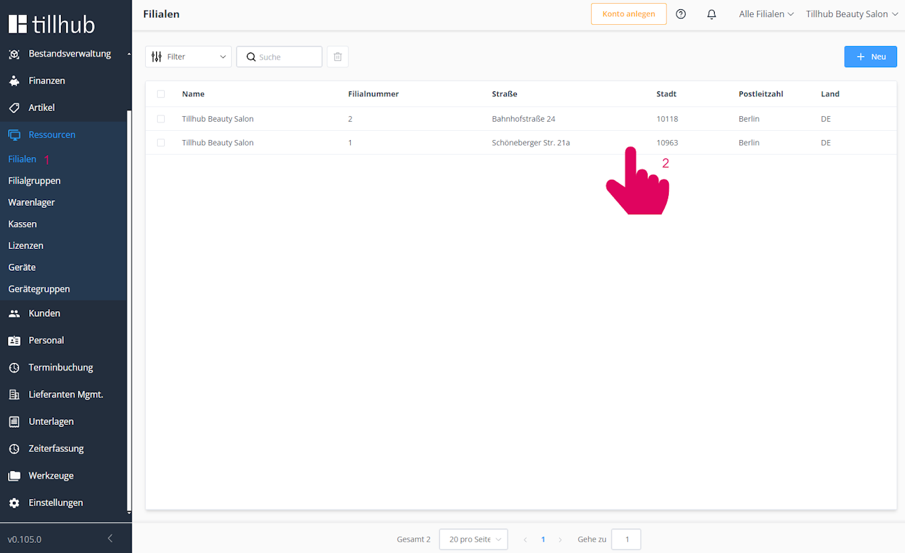Open the Bestandsverwaltung icon in the sidebar
The image size is (905, 553).
pyautogui.click(x=14, y=54)
